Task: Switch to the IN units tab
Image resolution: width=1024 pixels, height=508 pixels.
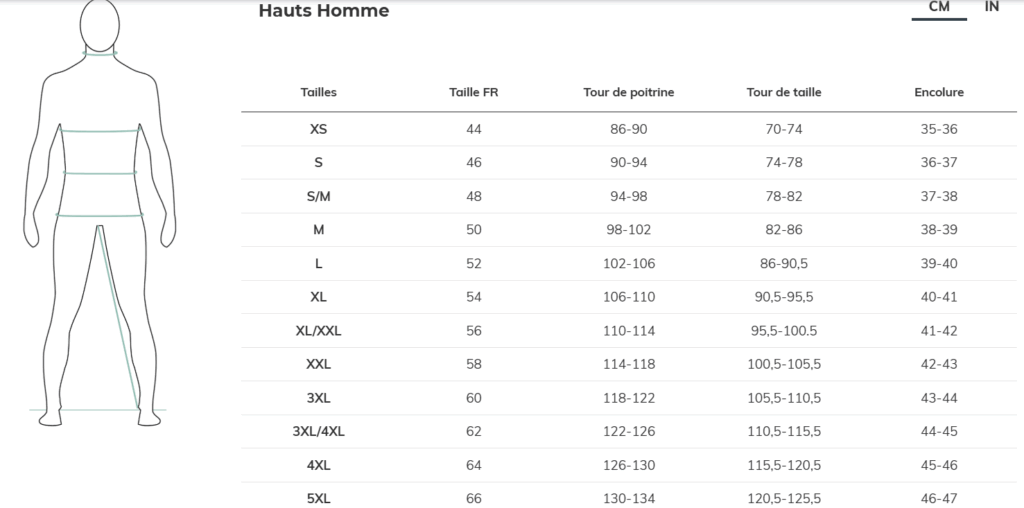Action: (991, 7)
